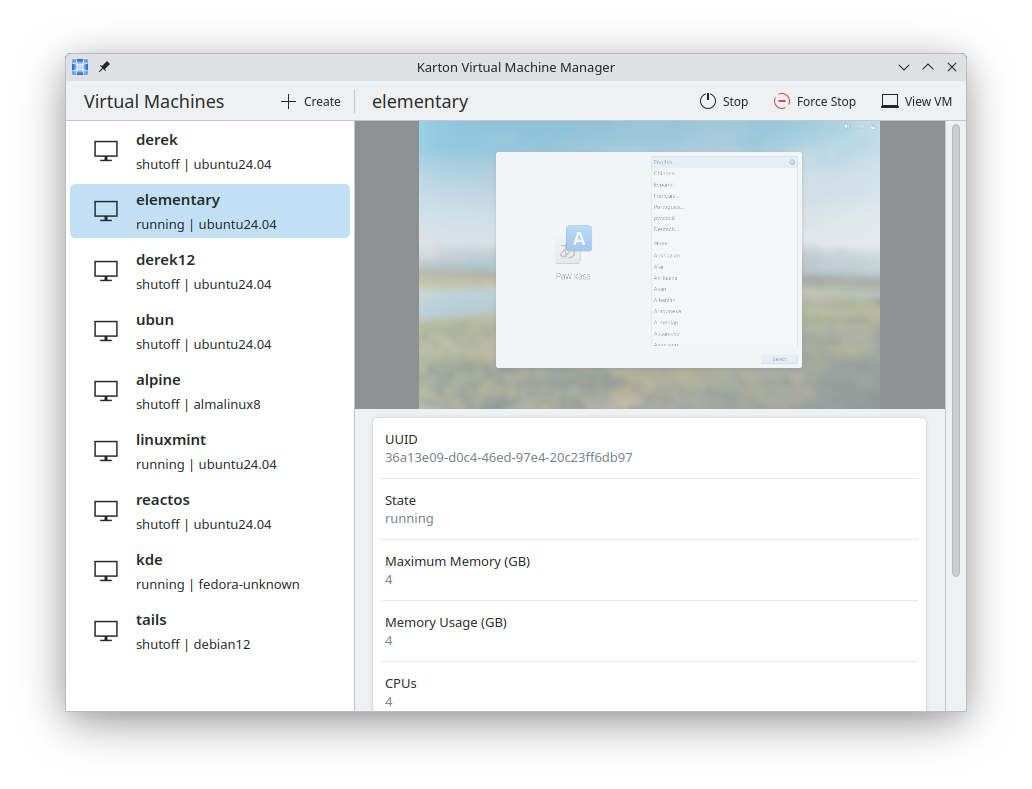
Task: Click the plus icon beside Create
Action: [288, 101]
